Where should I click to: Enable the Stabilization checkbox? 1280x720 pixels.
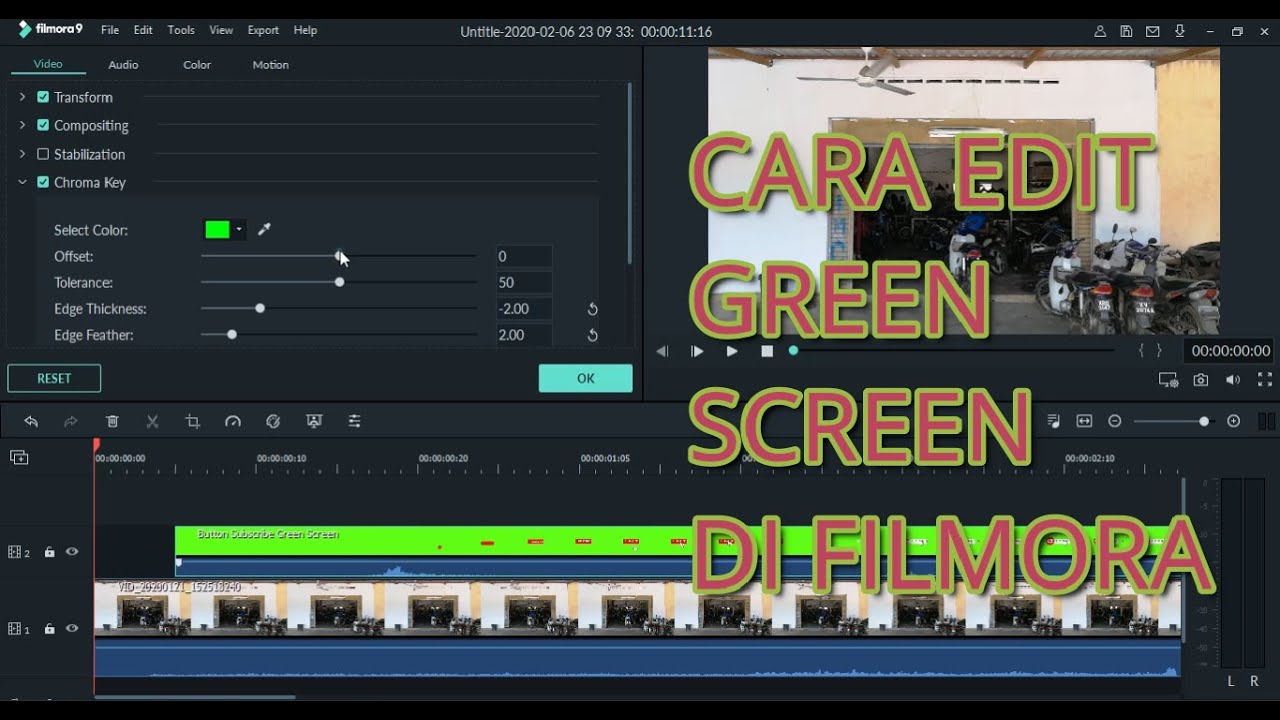(x=43, y=154)
